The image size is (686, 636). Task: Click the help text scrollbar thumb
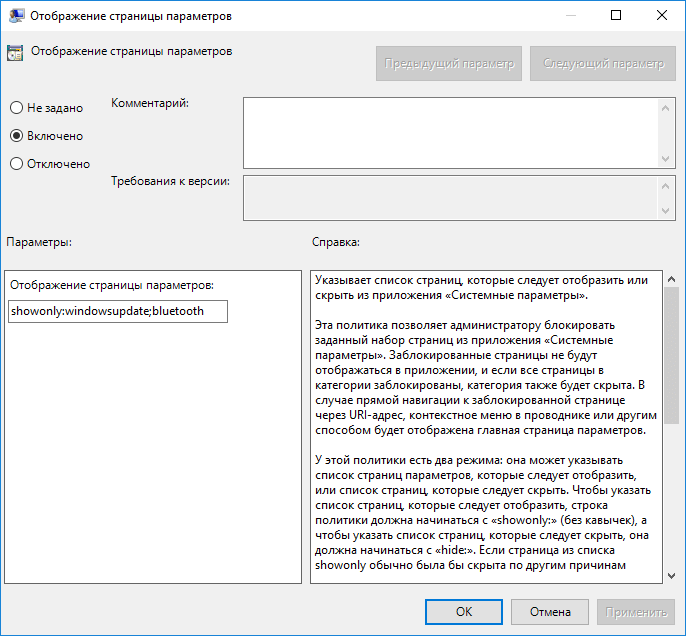pos(672,355)
